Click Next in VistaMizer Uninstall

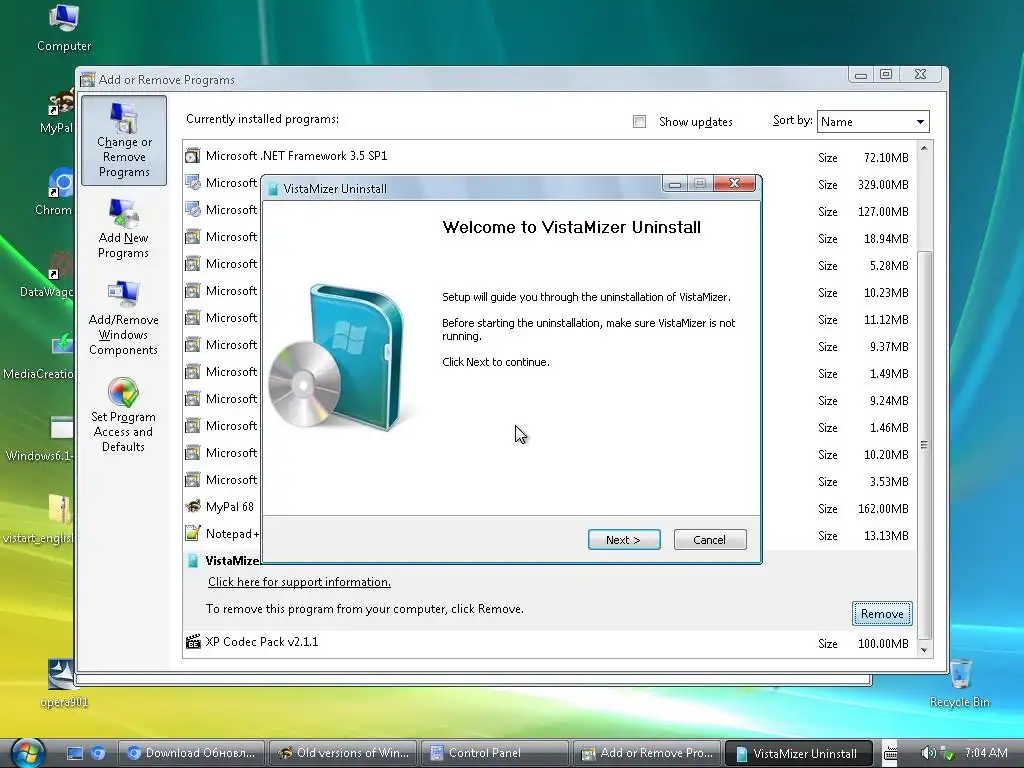click(624, 539)
